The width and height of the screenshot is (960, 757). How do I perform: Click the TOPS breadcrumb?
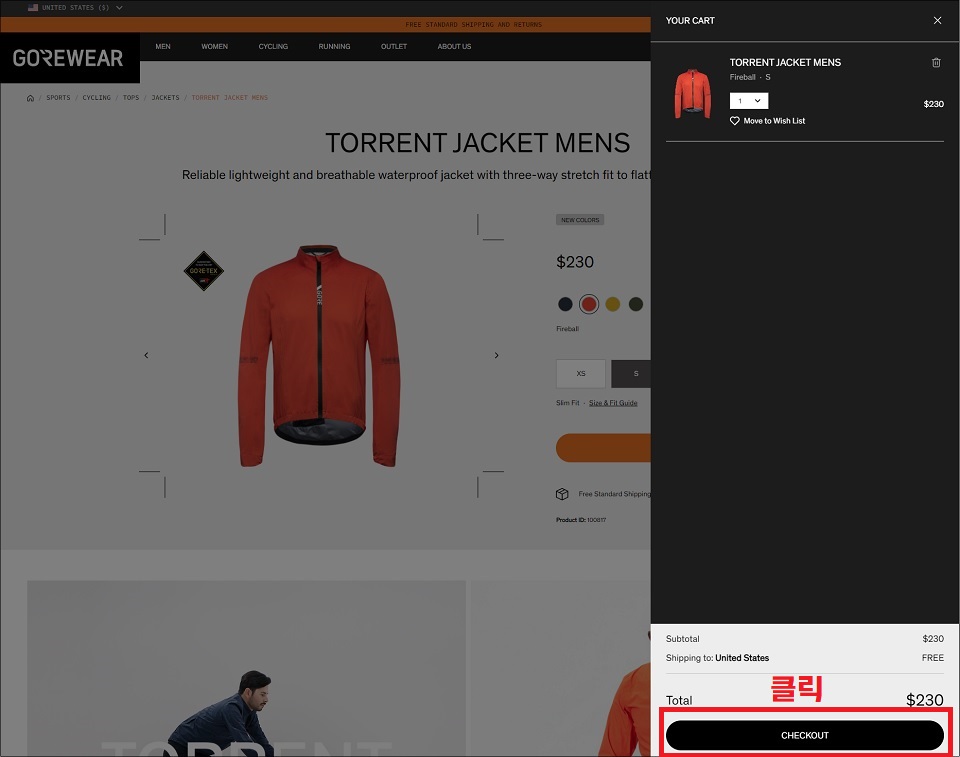point(131,98)
